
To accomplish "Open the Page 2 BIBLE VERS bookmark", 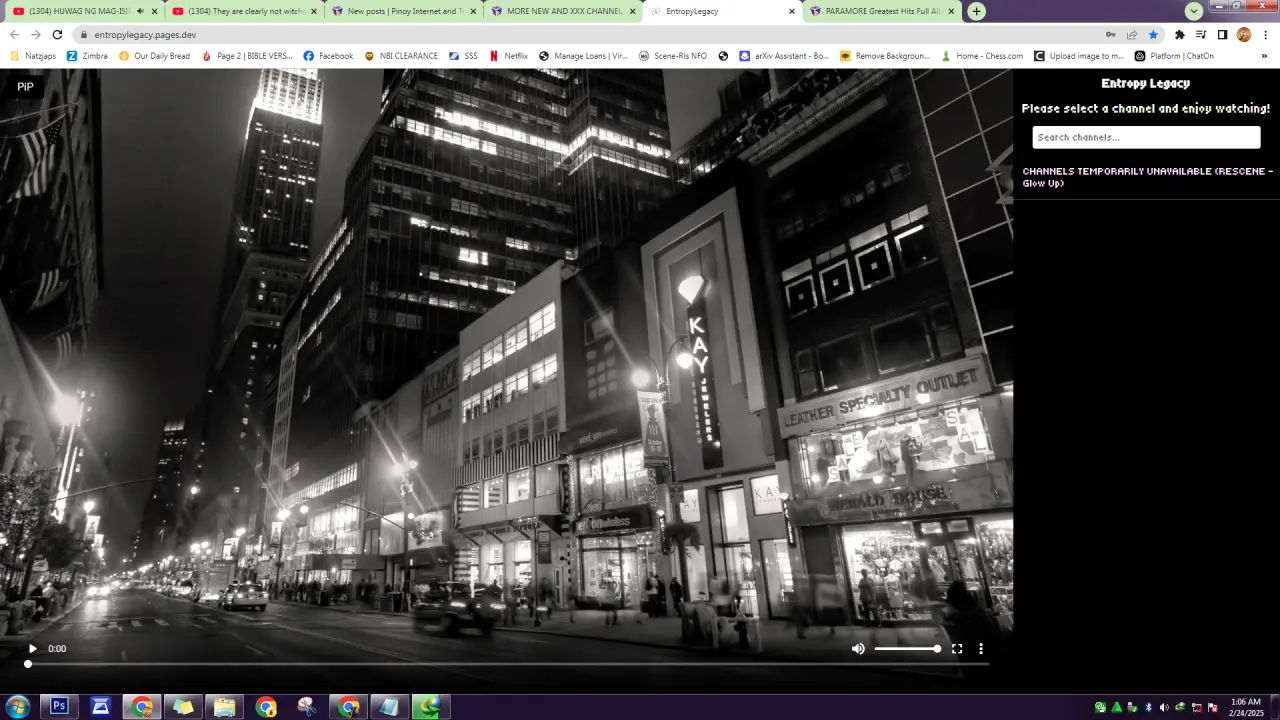I will [247, 56].
